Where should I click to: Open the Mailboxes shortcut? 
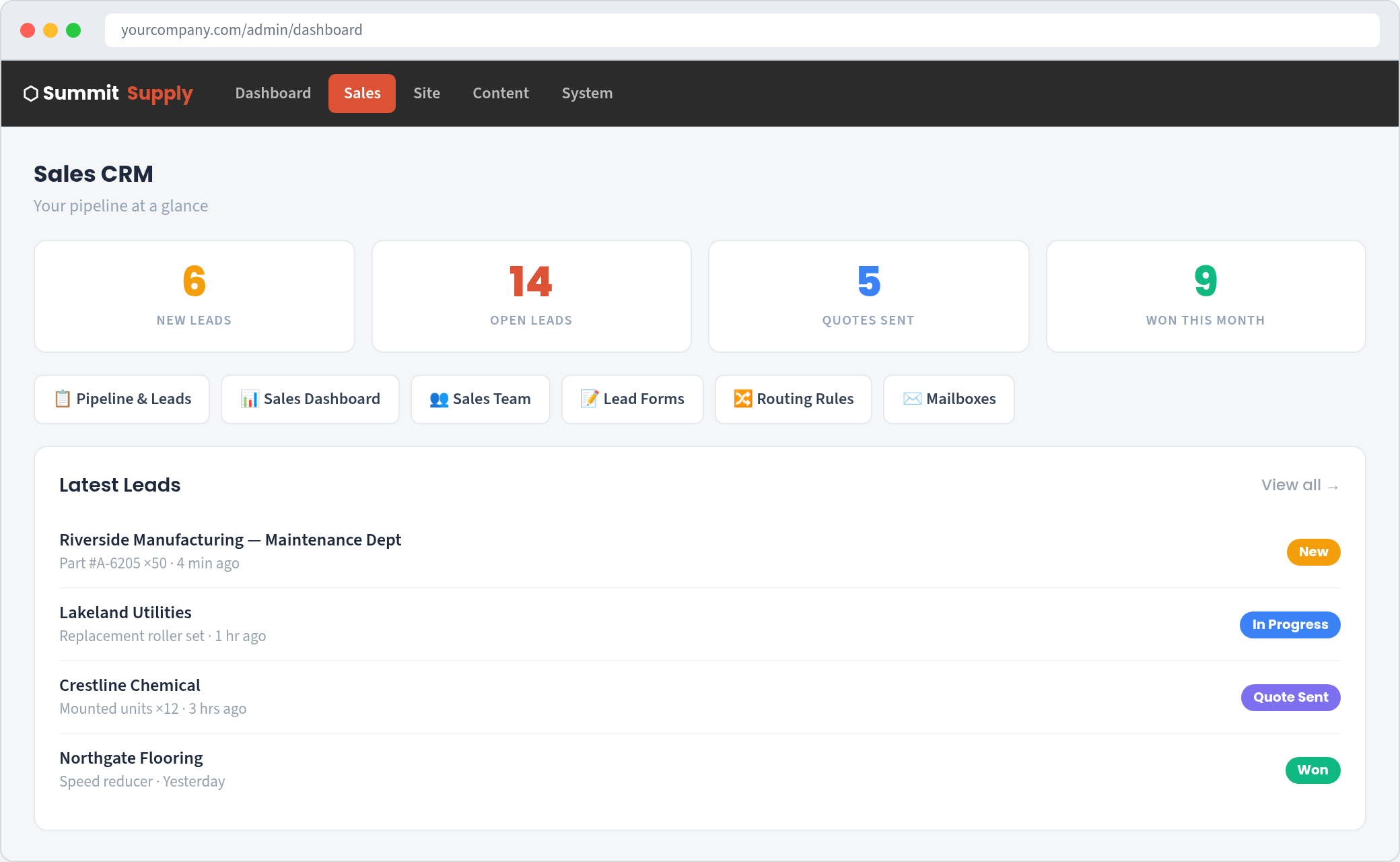point(949,399)
